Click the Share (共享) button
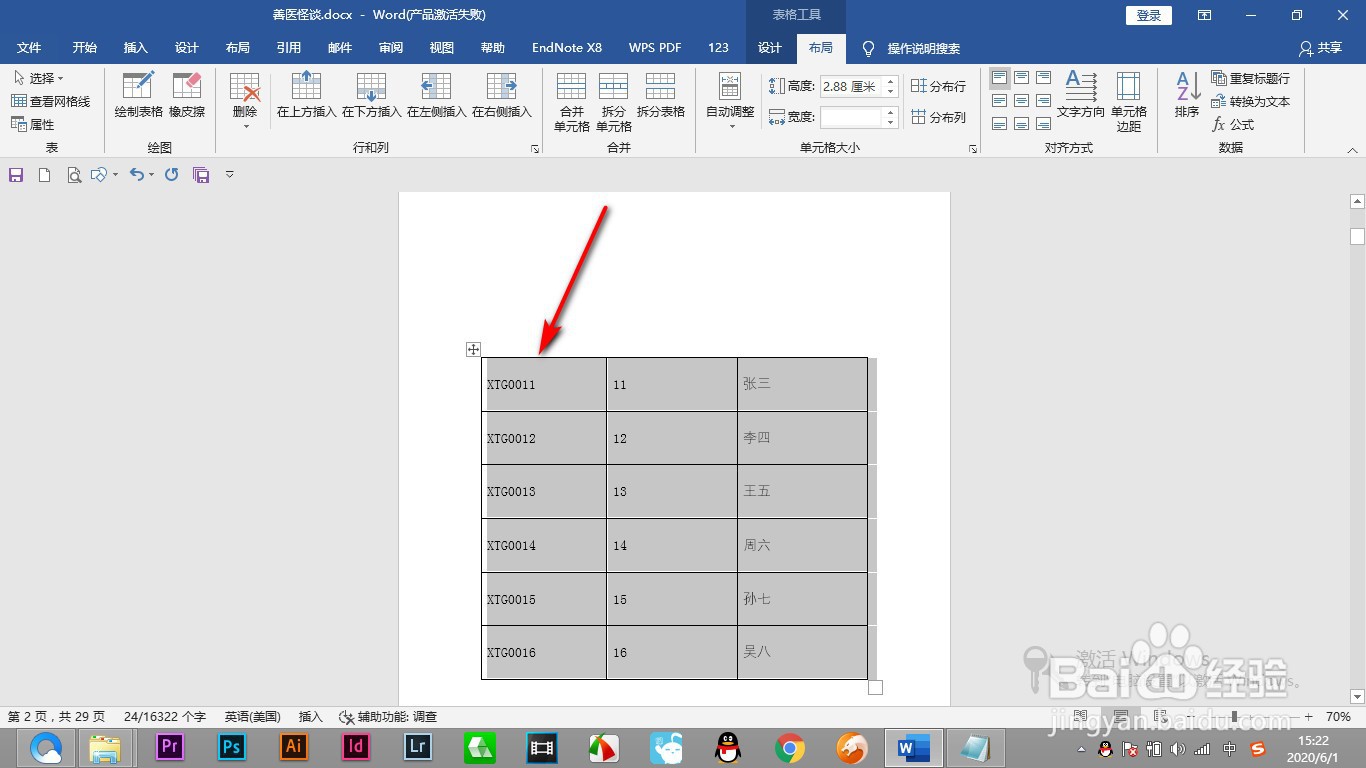Image resolution: width=1366 pixels, height=768 pixels. tap(1320, 48)
